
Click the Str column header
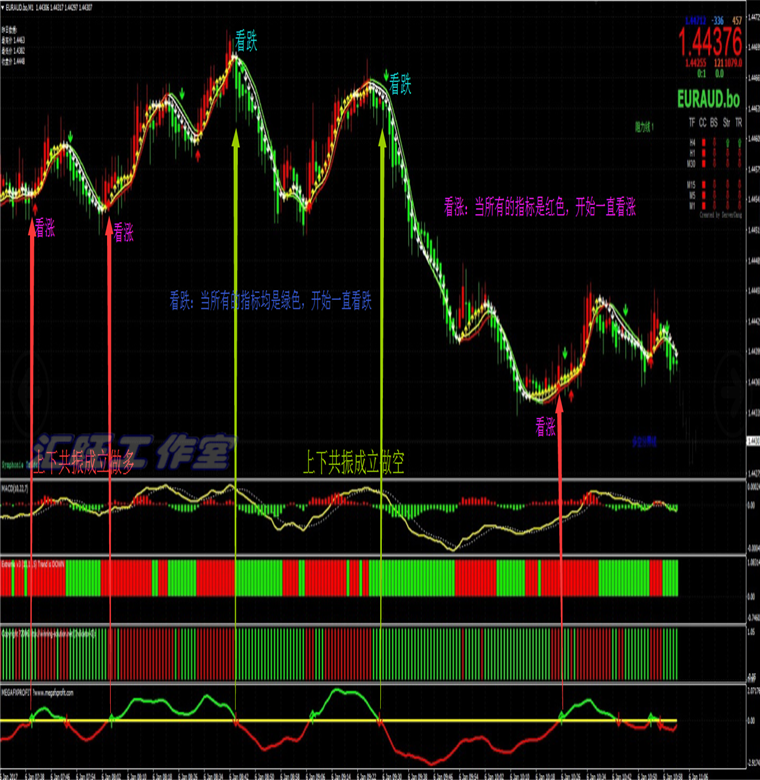(727, 122)
